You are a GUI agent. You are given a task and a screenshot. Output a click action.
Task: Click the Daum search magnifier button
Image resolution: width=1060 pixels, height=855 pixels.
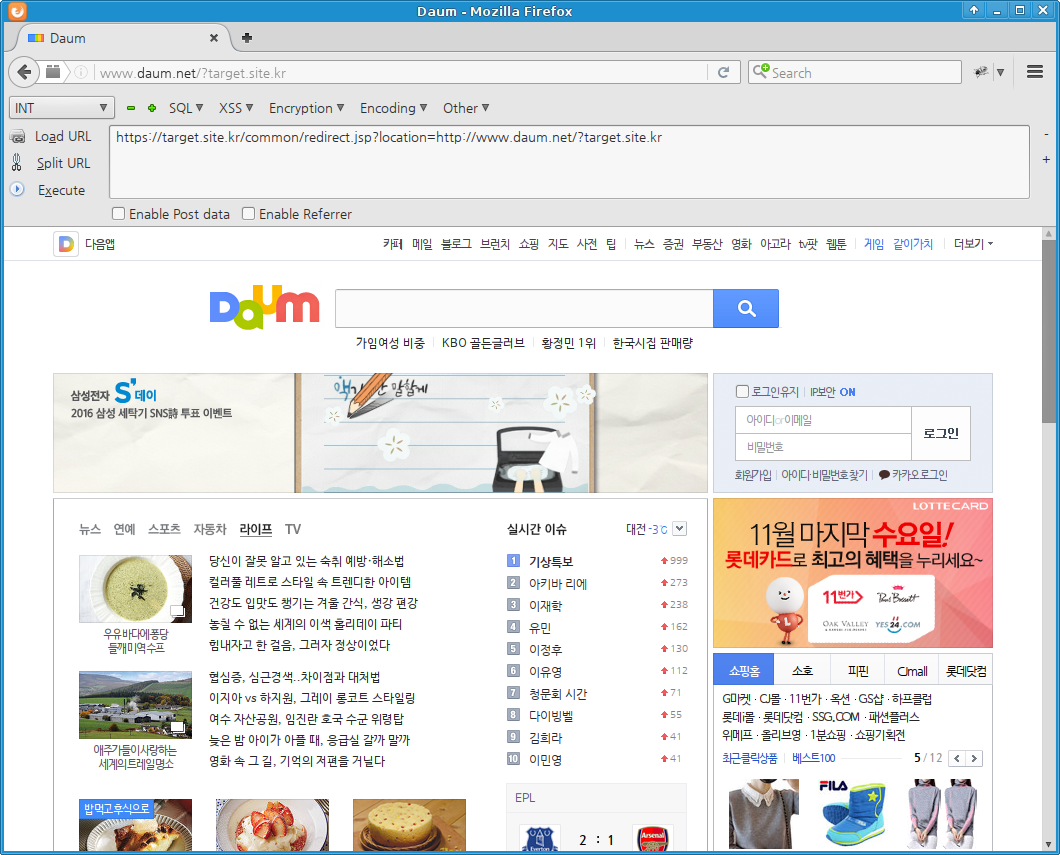[x=746, y=308]
